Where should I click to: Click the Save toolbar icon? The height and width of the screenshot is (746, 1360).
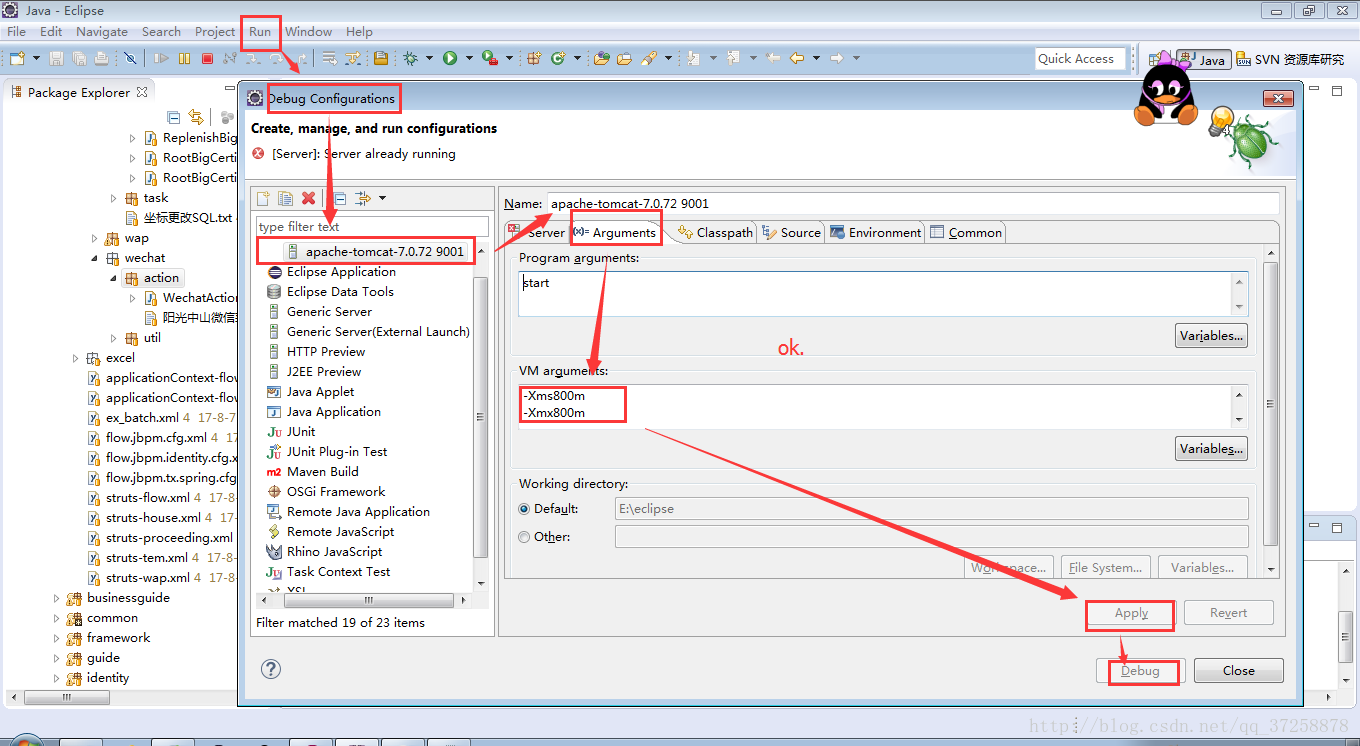57,59
